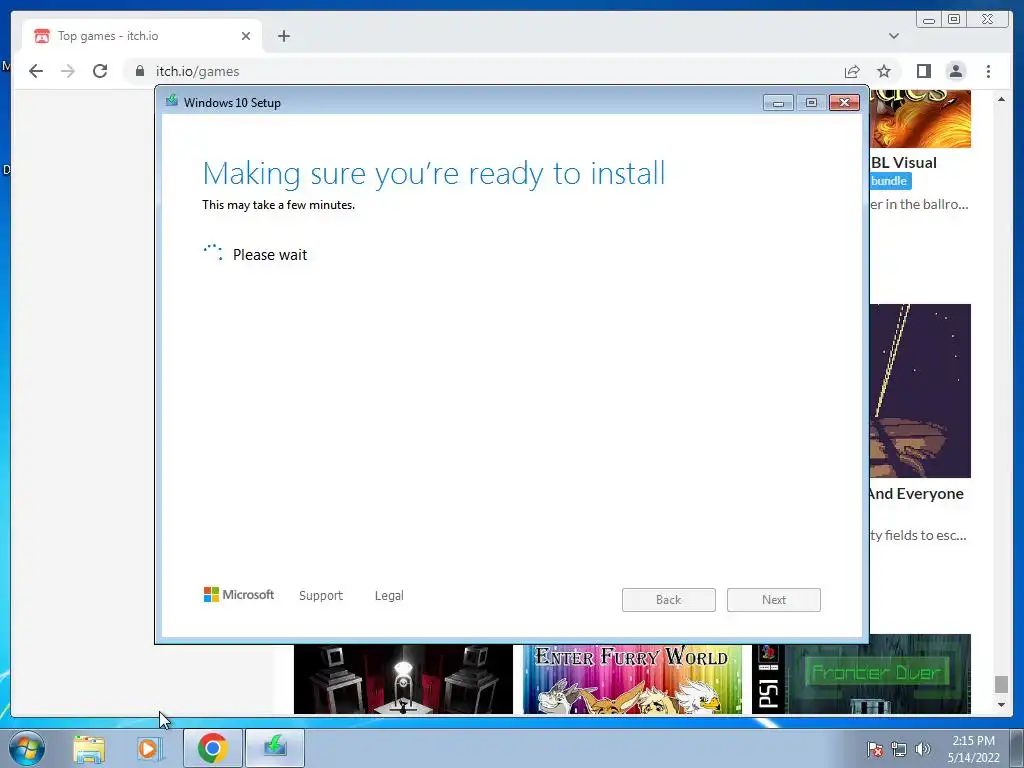Open the Frontier Diver game thumbnail

pos(861,675)
